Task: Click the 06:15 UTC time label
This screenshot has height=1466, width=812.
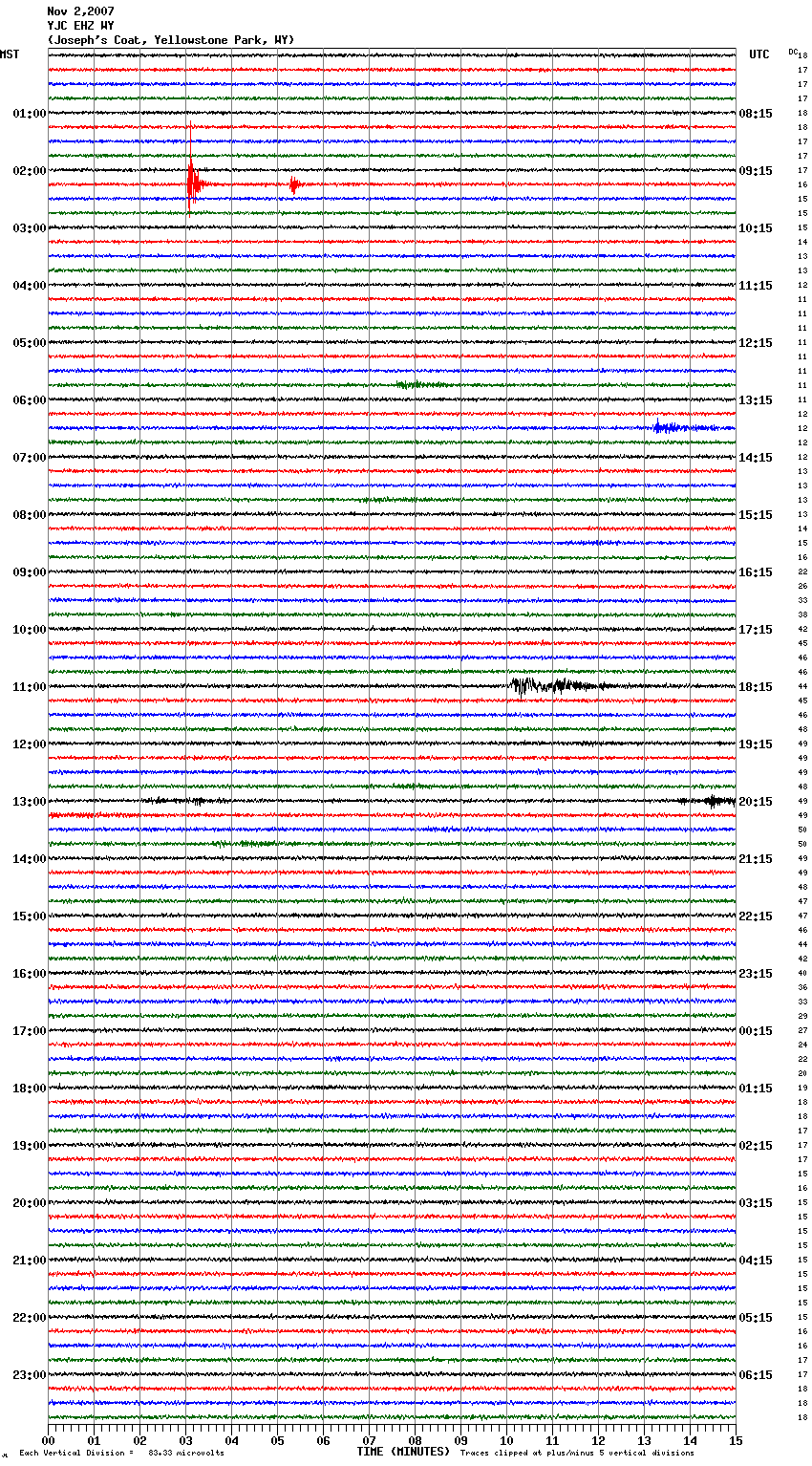Action: coord(755,1375)
